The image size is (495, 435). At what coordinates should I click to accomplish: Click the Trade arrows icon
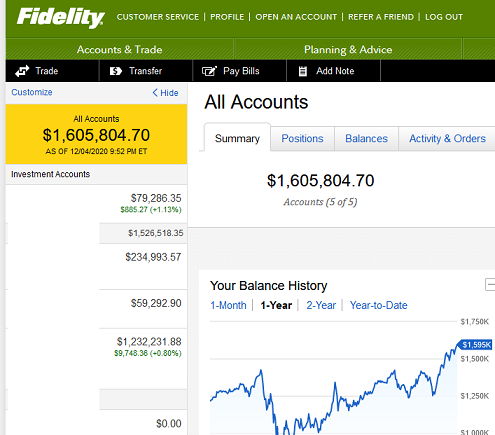click(x=22, y=71)
